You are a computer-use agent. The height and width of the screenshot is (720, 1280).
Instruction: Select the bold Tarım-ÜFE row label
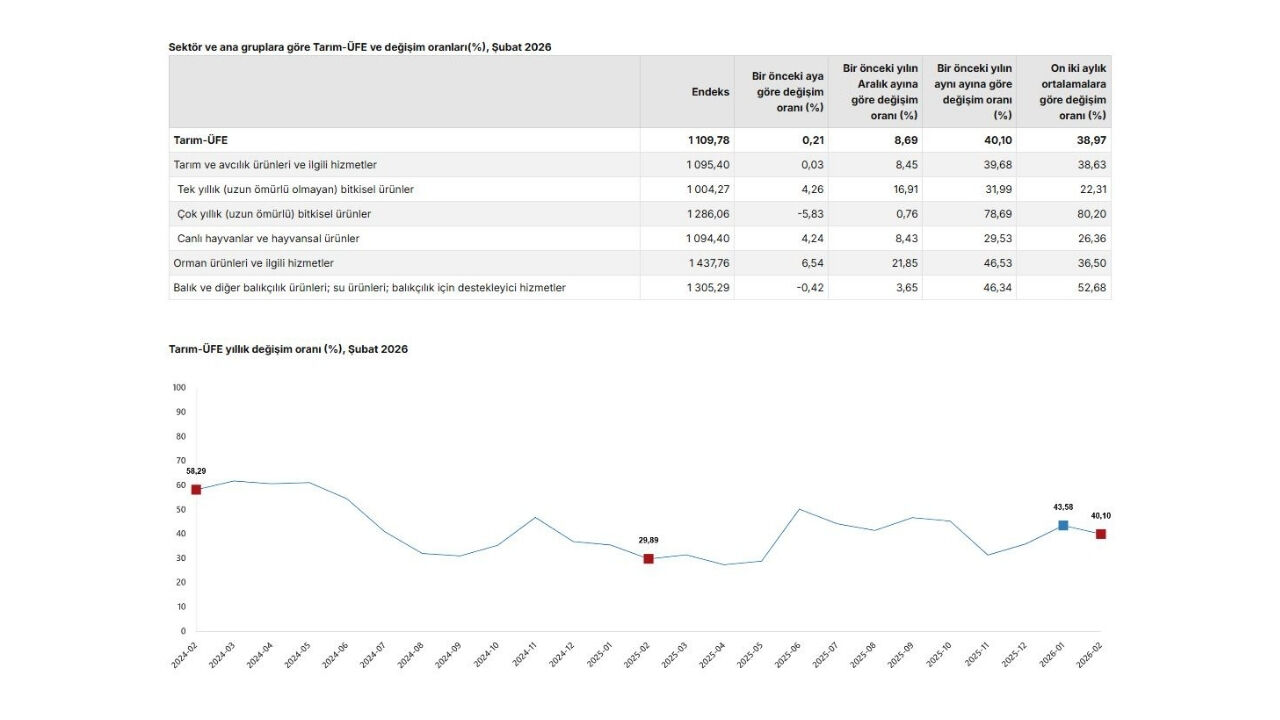coord(201,140)
